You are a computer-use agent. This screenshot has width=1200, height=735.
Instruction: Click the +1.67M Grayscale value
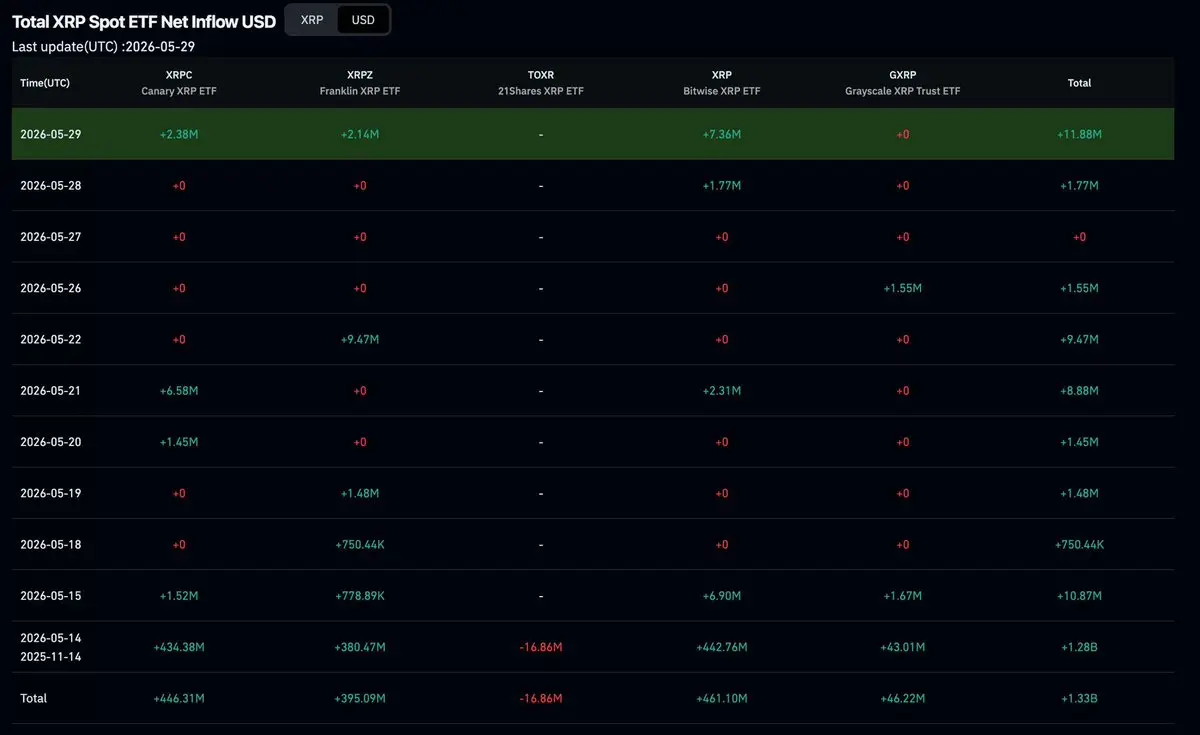click(x=903, y=596)
